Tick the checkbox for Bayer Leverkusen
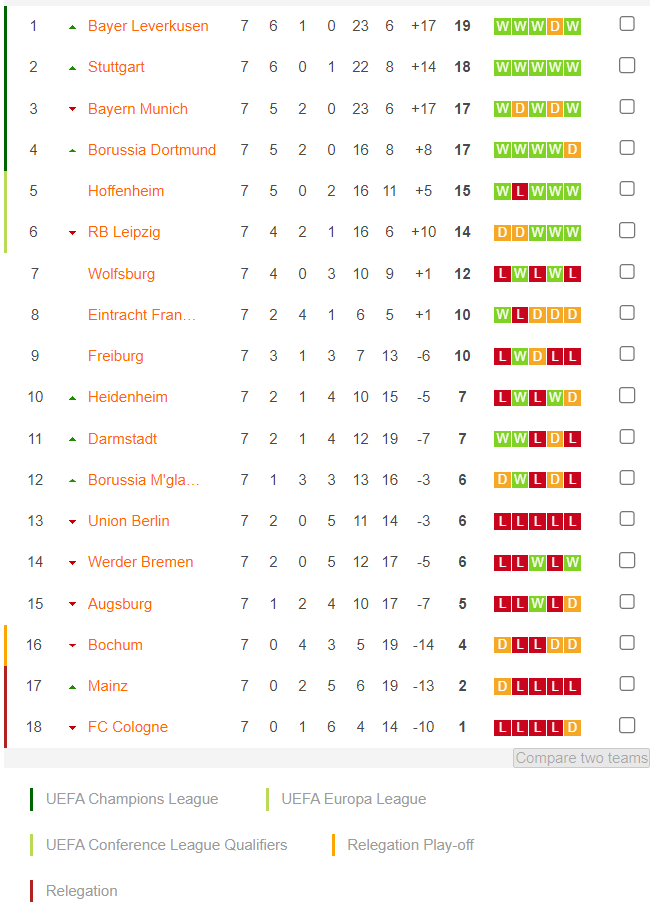The height and width of the screenshot is (918, 662). click(627, 24)
